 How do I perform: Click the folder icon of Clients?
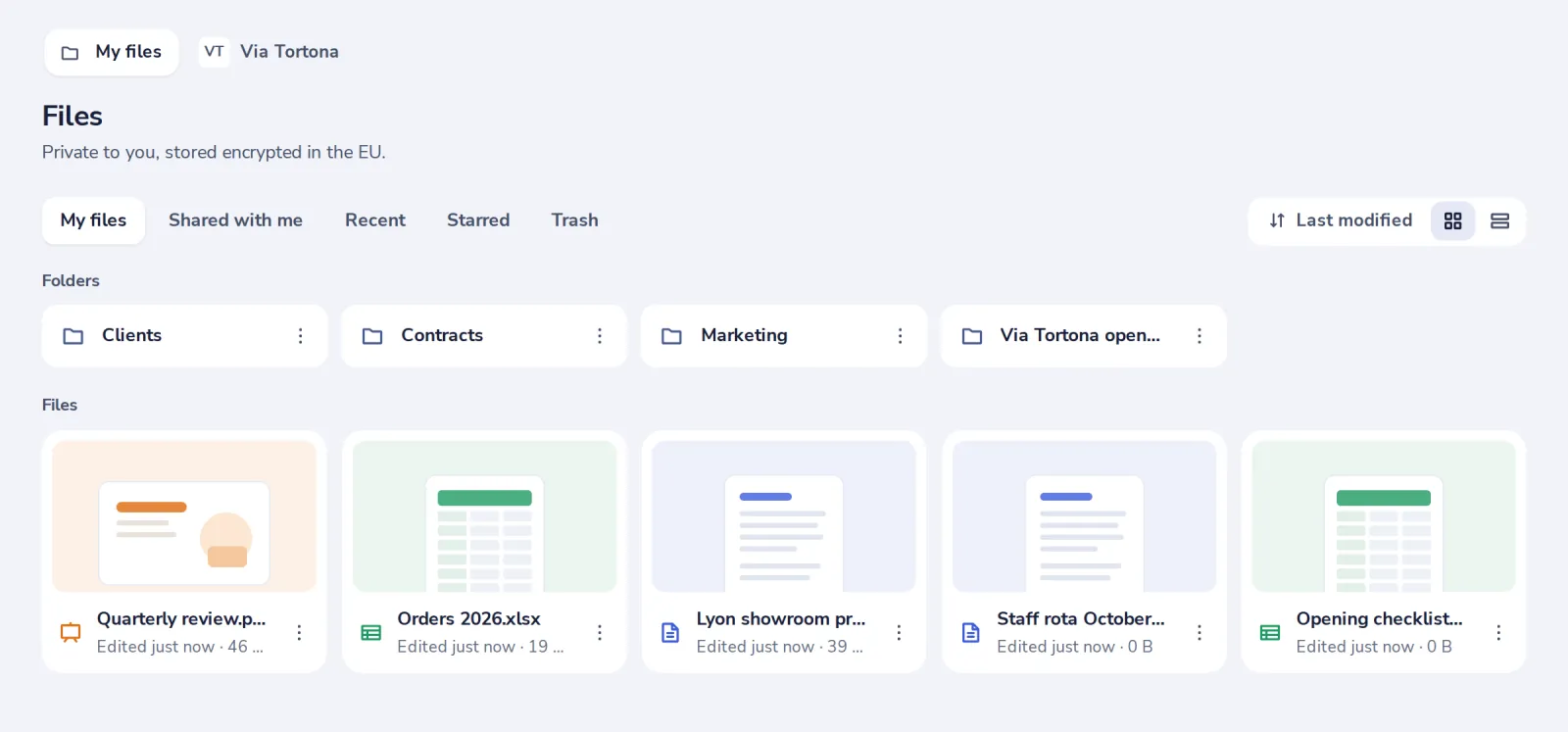(73, 336)
